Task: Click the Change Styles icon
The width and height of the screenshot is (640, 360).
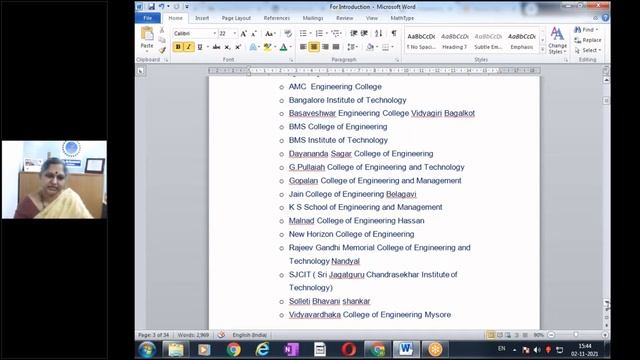Action: pyautogui.click(x=557, y=40)
